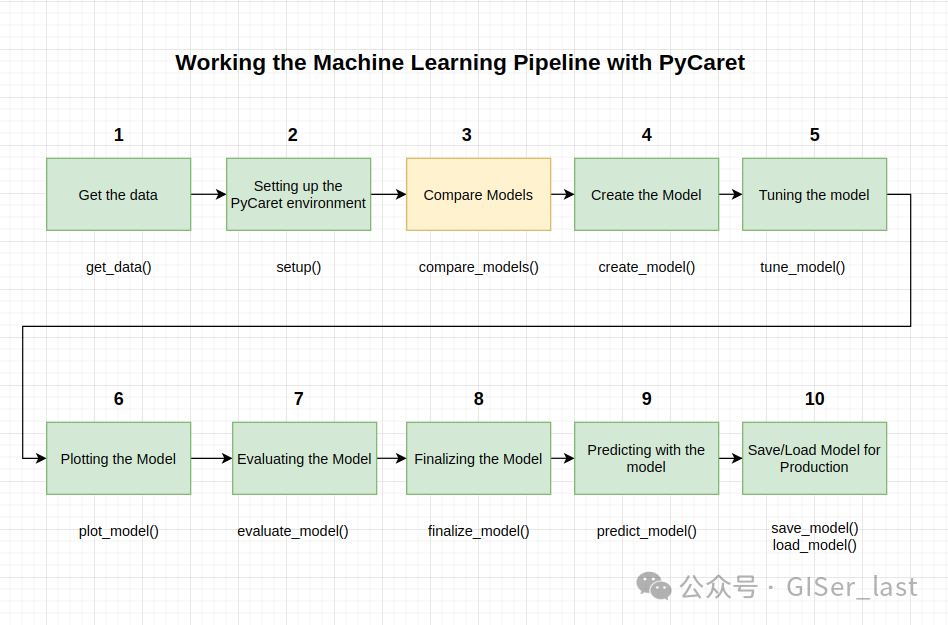Click the 'Save/Load Model for Production' box

pyautogui.click(x=814, y=458)
